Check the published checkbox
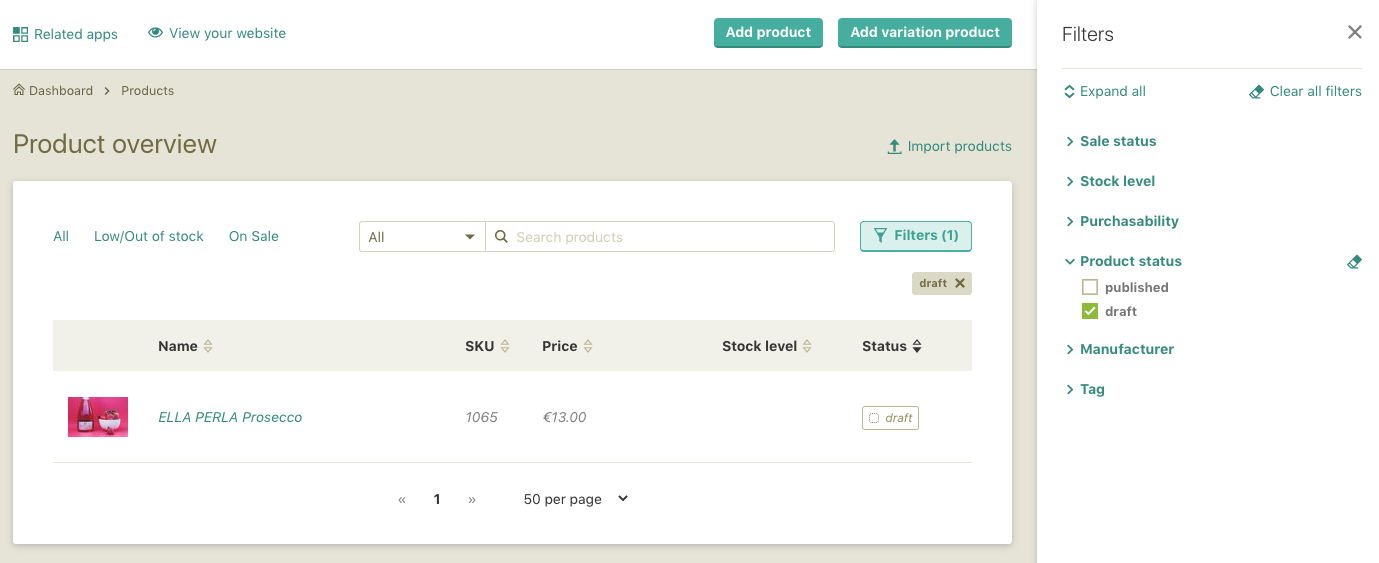 tap(1090, 287)
